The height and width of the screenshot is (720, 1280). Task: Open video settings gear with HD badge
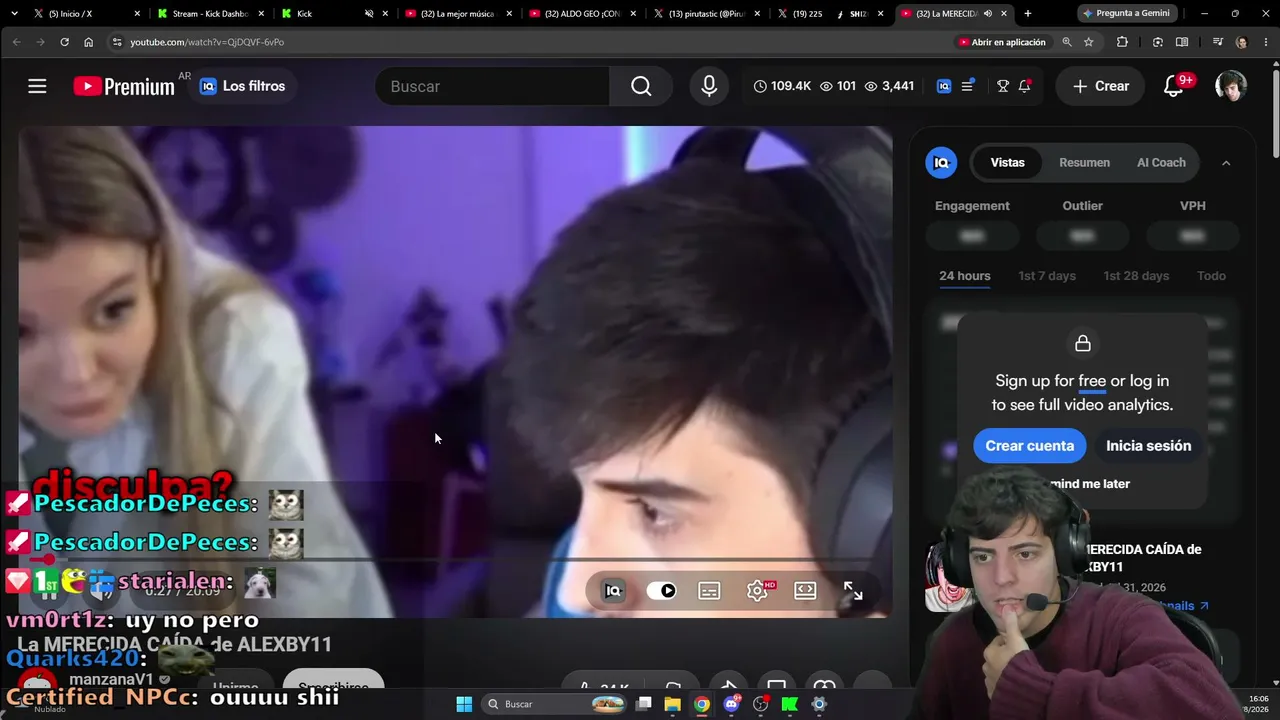[758, 591]
